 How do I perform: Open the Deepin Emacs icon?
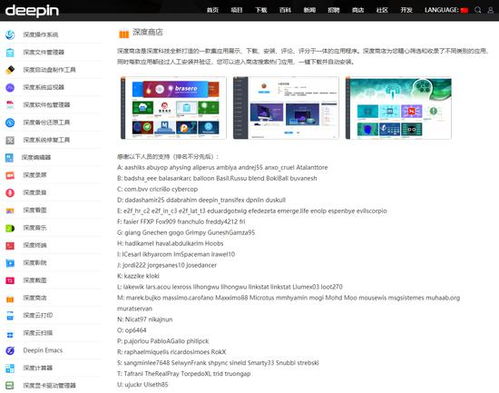pos(10,351)
